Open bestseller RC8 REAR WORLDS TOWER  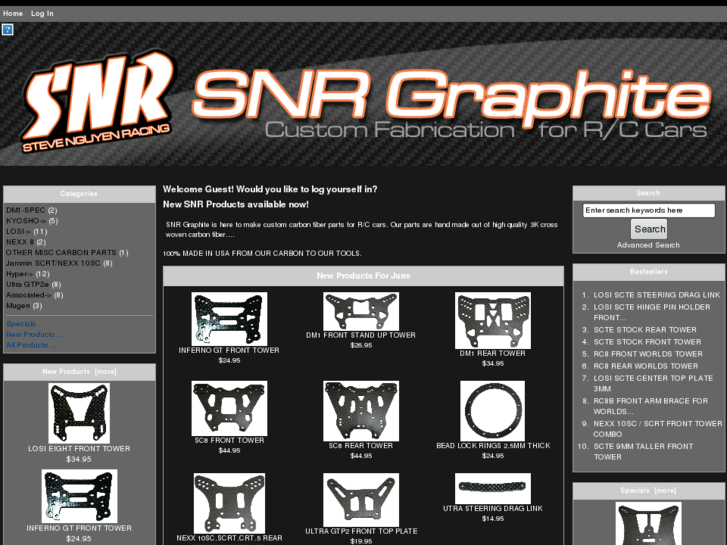point(645,366)
